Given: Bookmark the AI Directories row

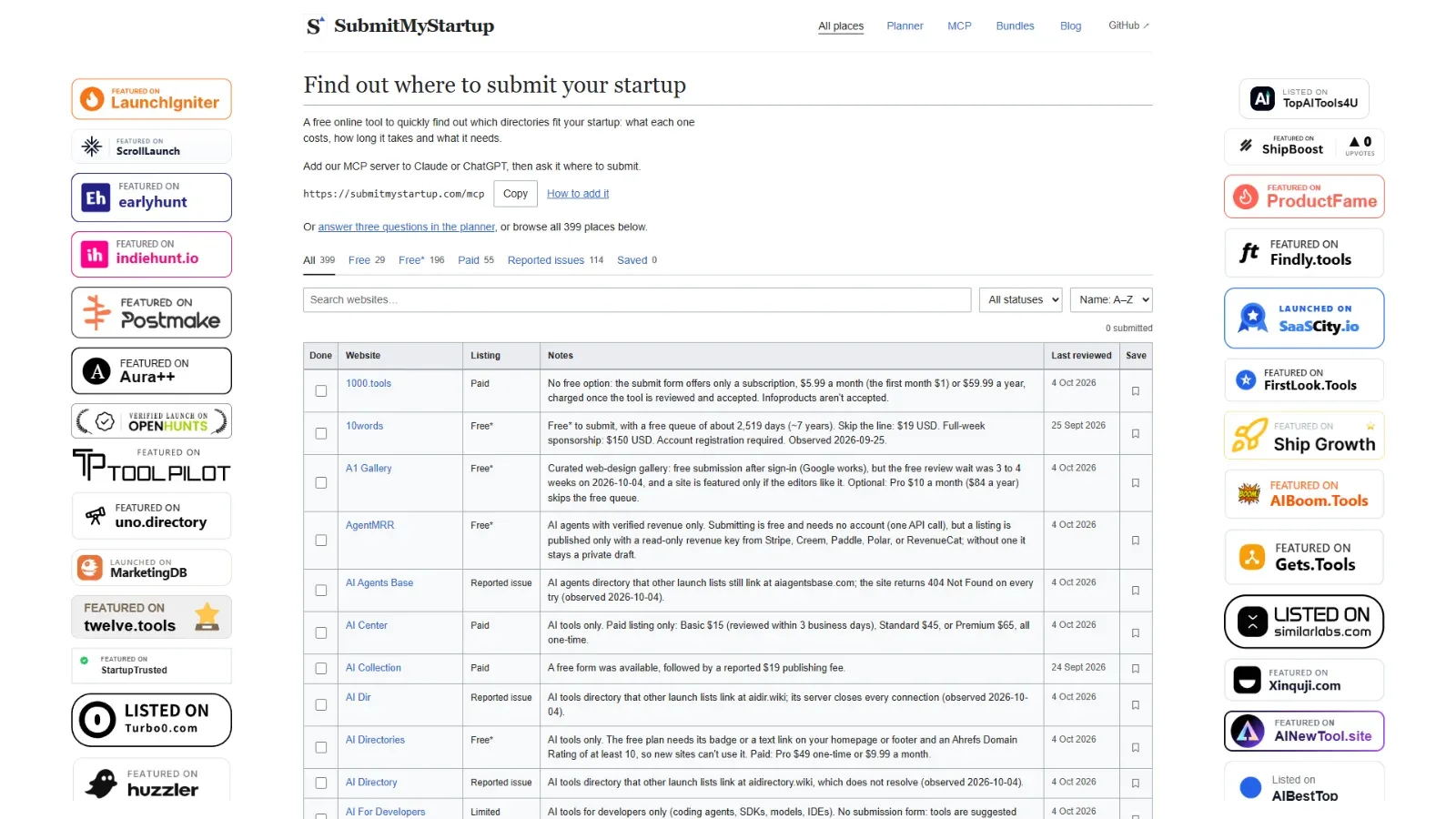Looking at the screenshot, I should (x=1136, y=748).
